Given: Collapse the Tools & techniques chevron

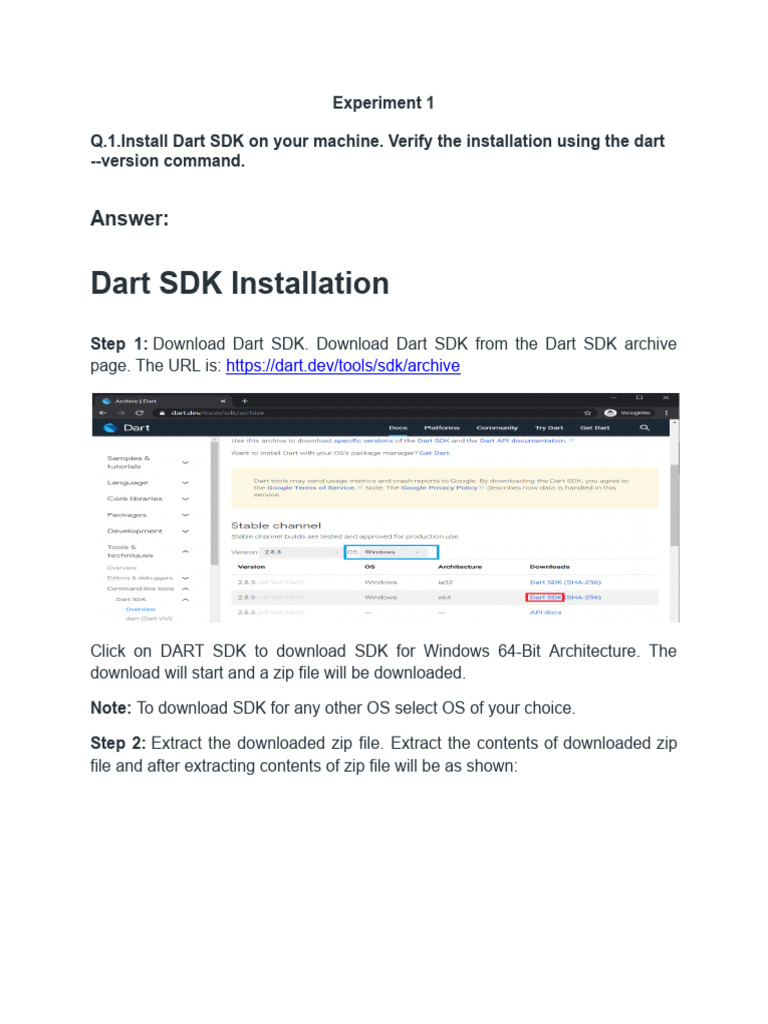Looking at the screenshot, I should coord(185,551).
